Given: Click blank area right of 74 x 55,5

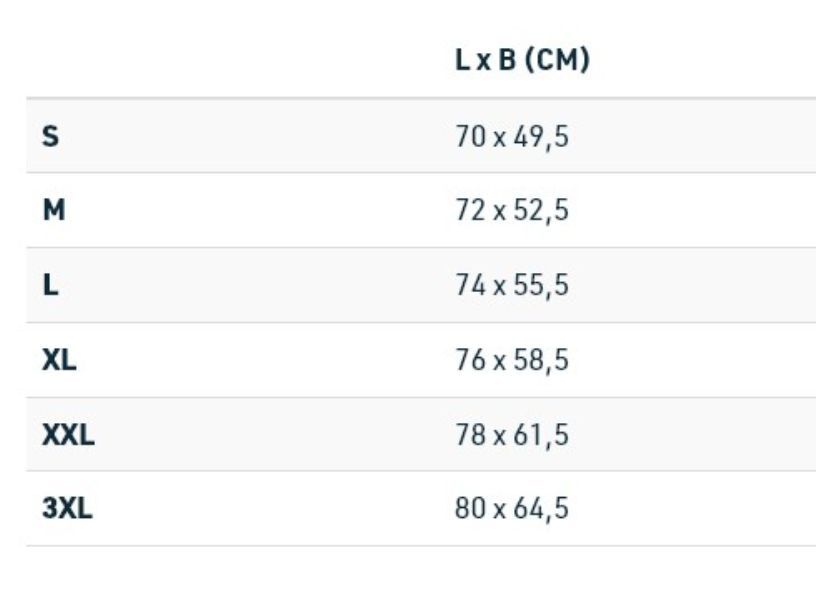Looking at the screenshot, I should coord(692,285).
